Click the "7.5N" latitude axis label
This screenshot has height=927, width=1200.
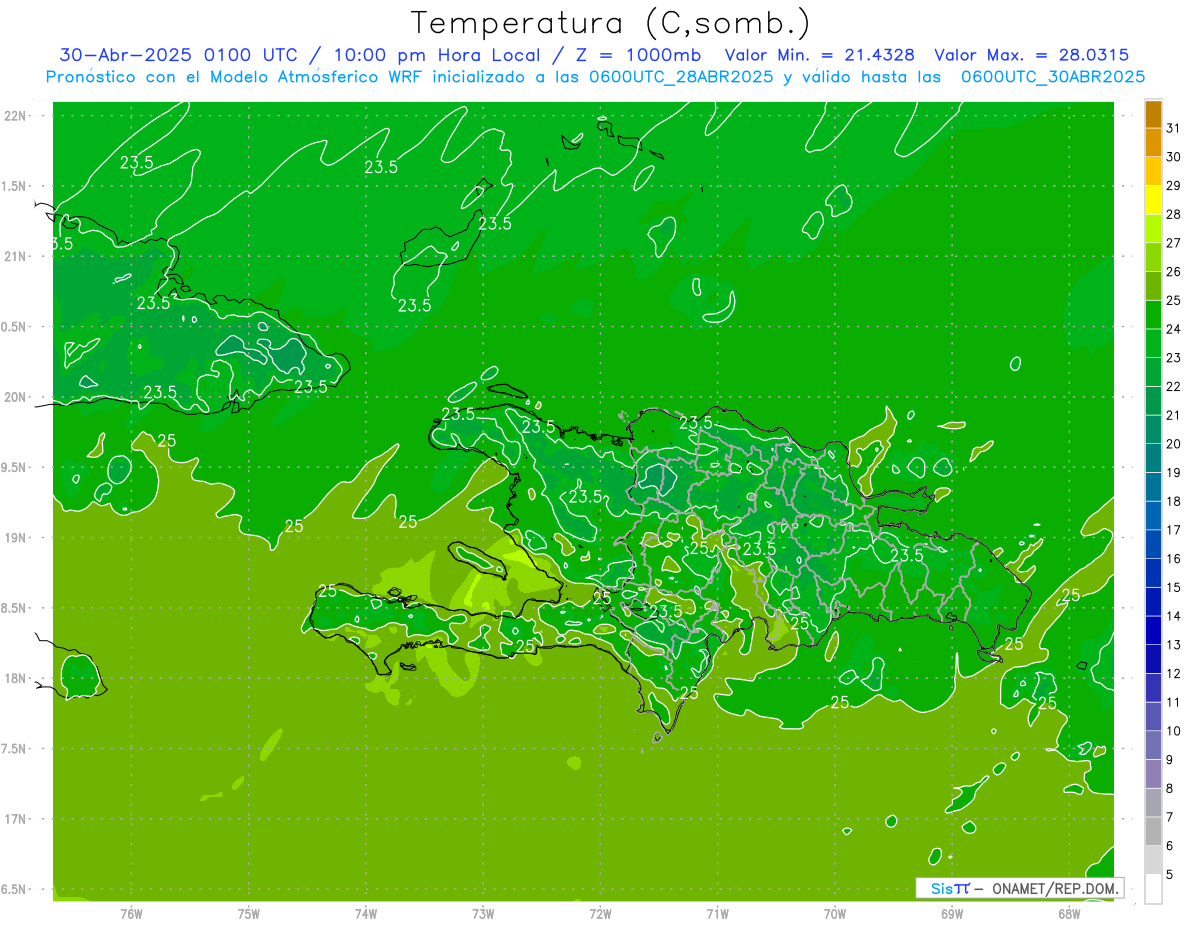(x=15, y=749)
